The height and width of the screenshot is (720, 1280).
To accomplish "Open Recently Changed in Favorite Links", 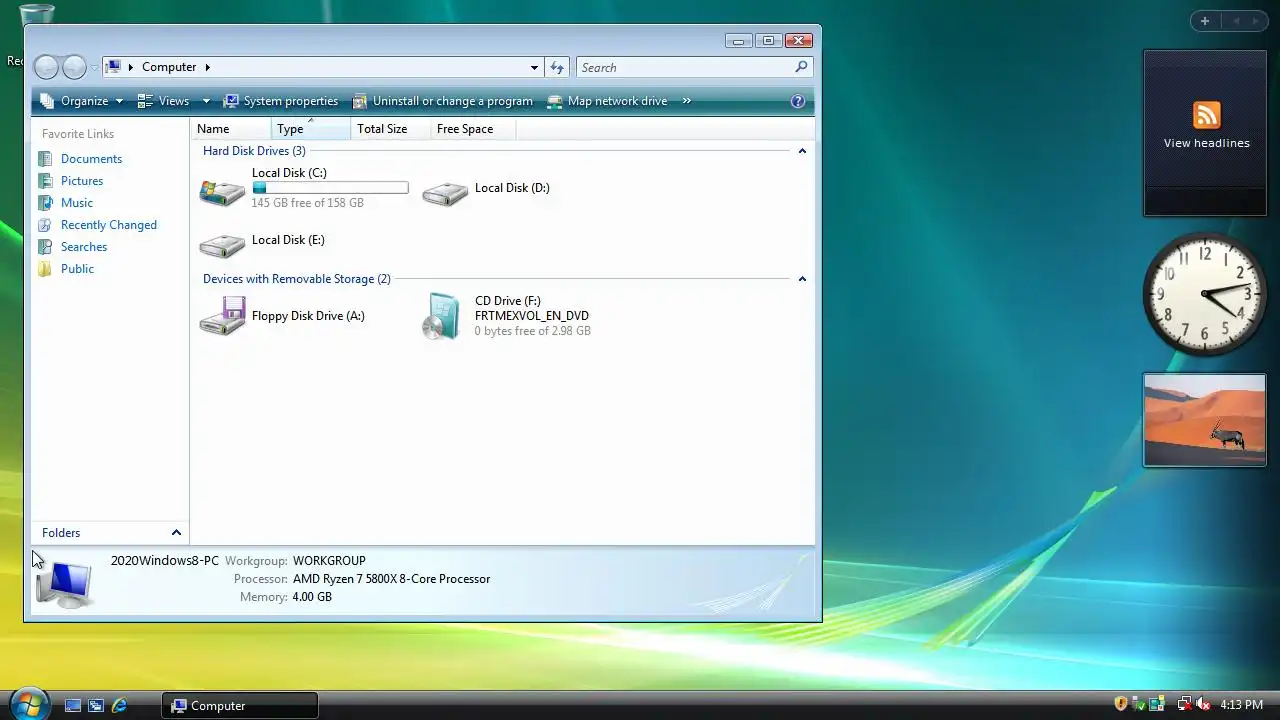I will pos(109,225).
